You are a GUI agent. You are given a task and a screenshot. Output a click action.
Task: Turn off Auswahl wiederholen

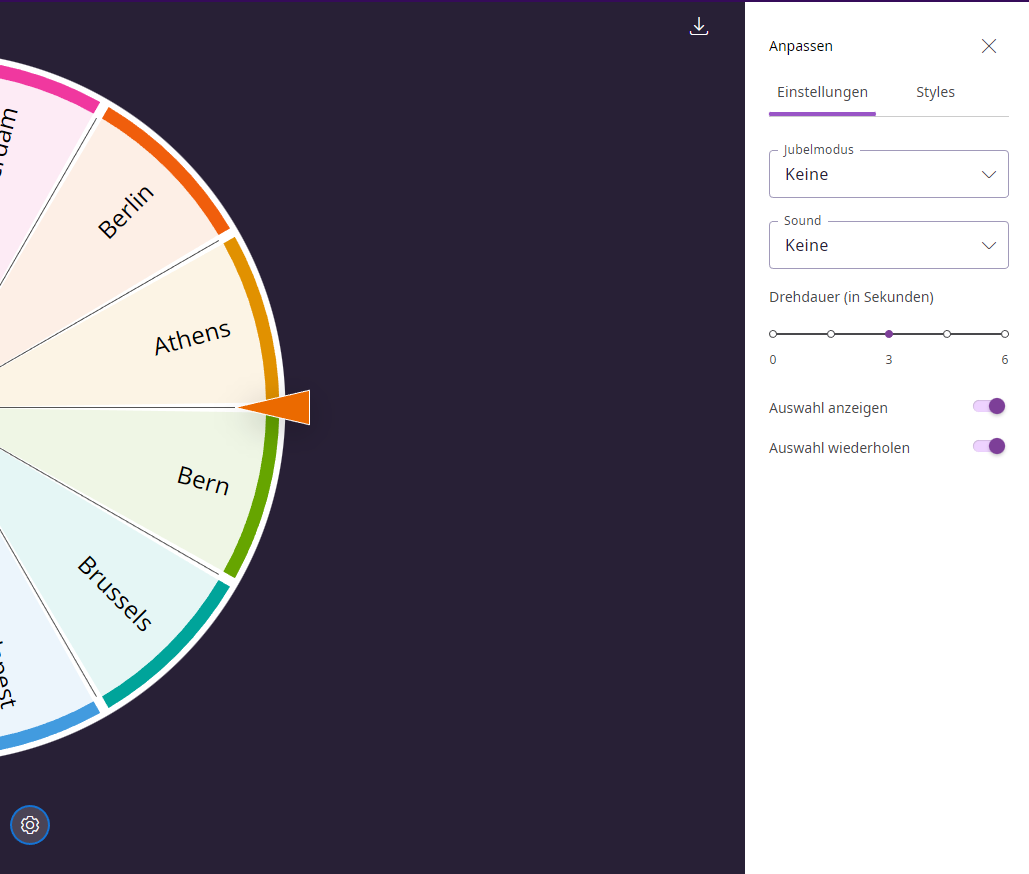click(988, 446)
